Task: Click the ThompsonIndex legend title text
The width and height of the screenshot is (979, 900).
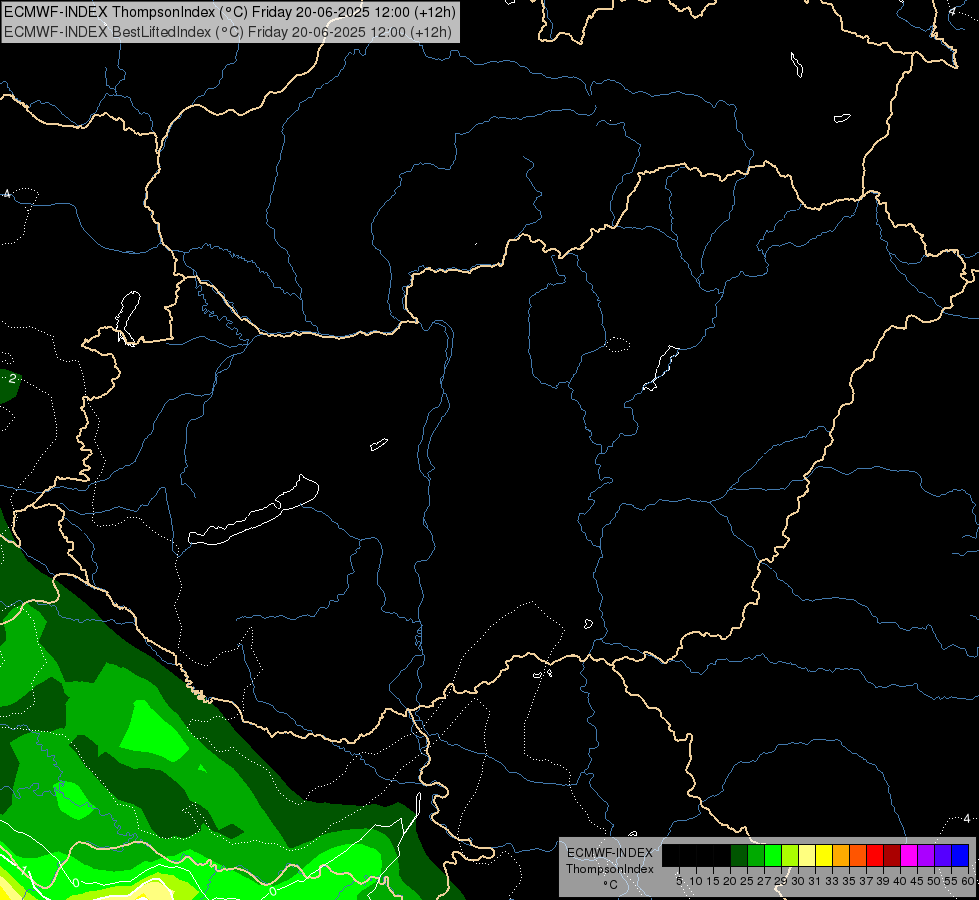Action: click(610, 869)
